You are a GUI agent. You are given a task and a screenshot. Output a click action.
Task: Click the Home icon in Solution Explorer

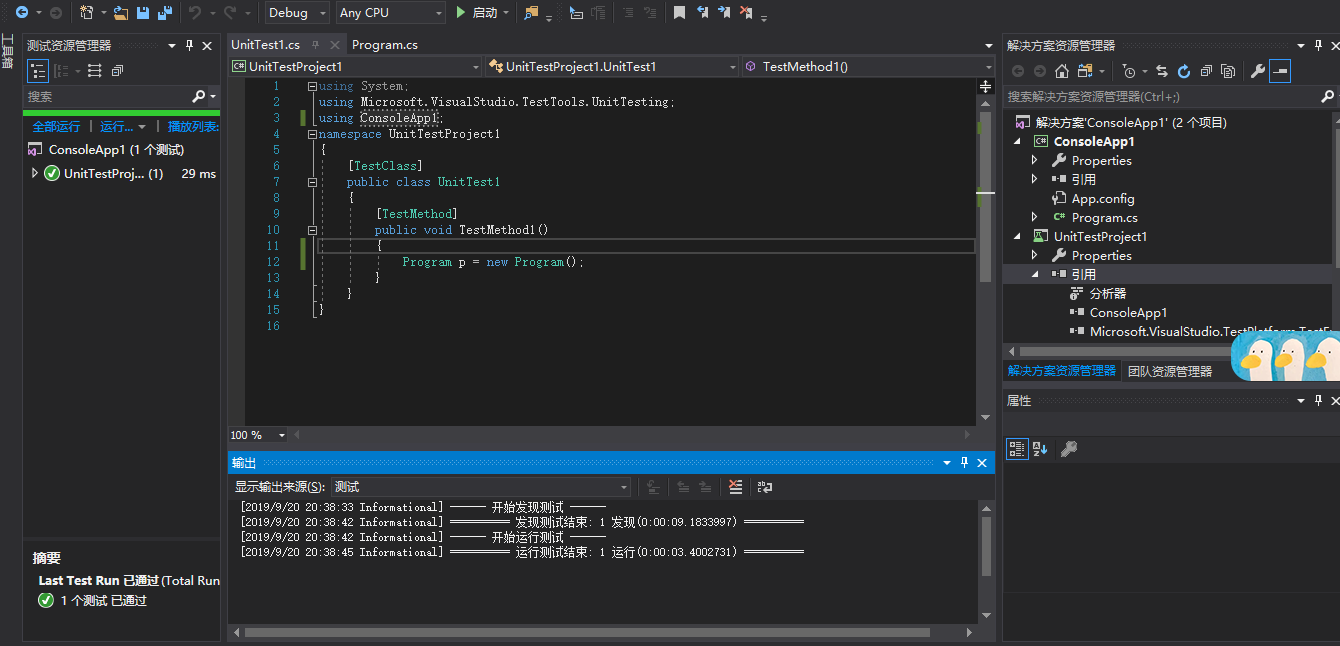[1062, 71]
